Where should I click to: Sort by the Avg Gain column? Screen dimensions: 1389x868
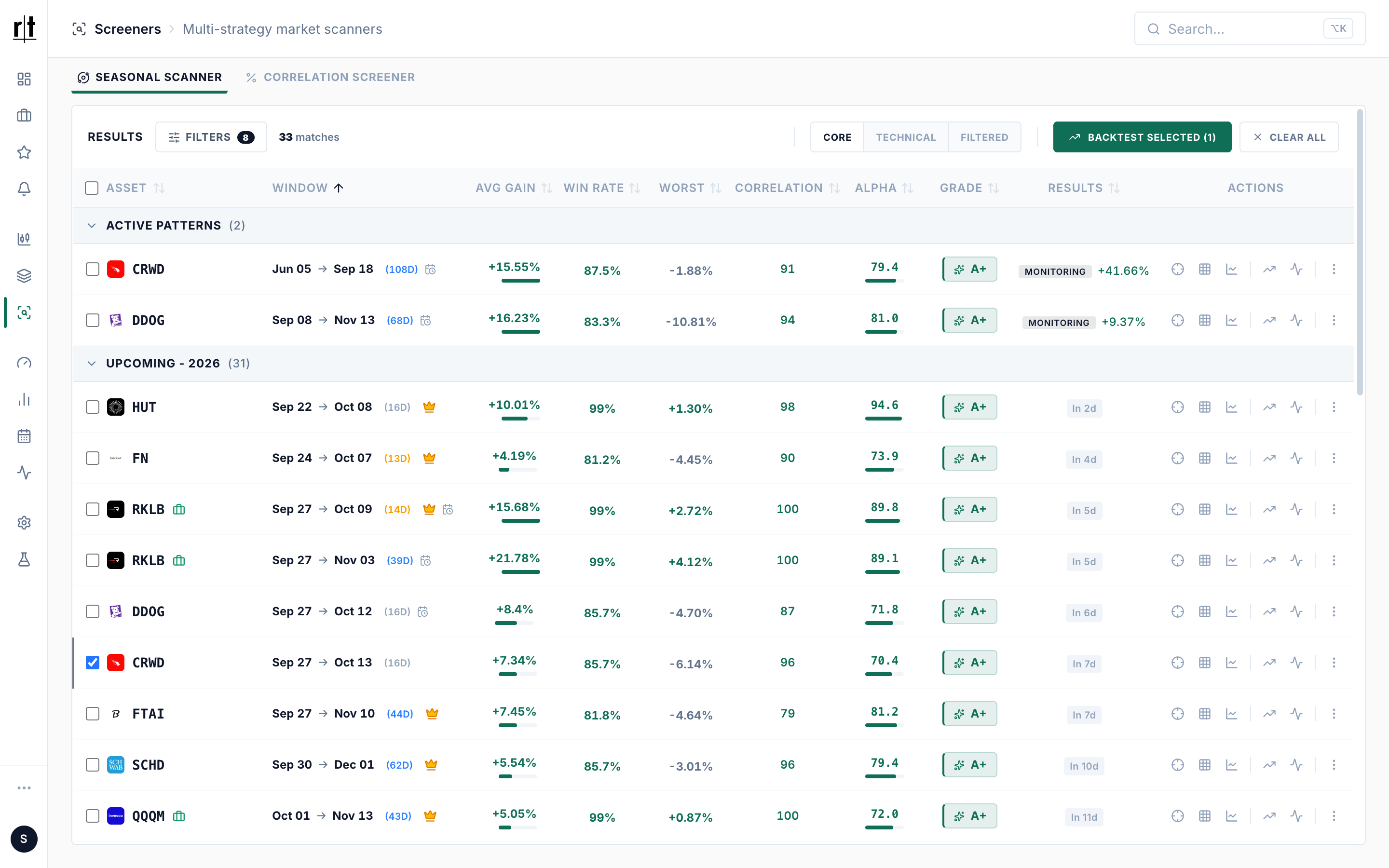[x=514, y=188]
